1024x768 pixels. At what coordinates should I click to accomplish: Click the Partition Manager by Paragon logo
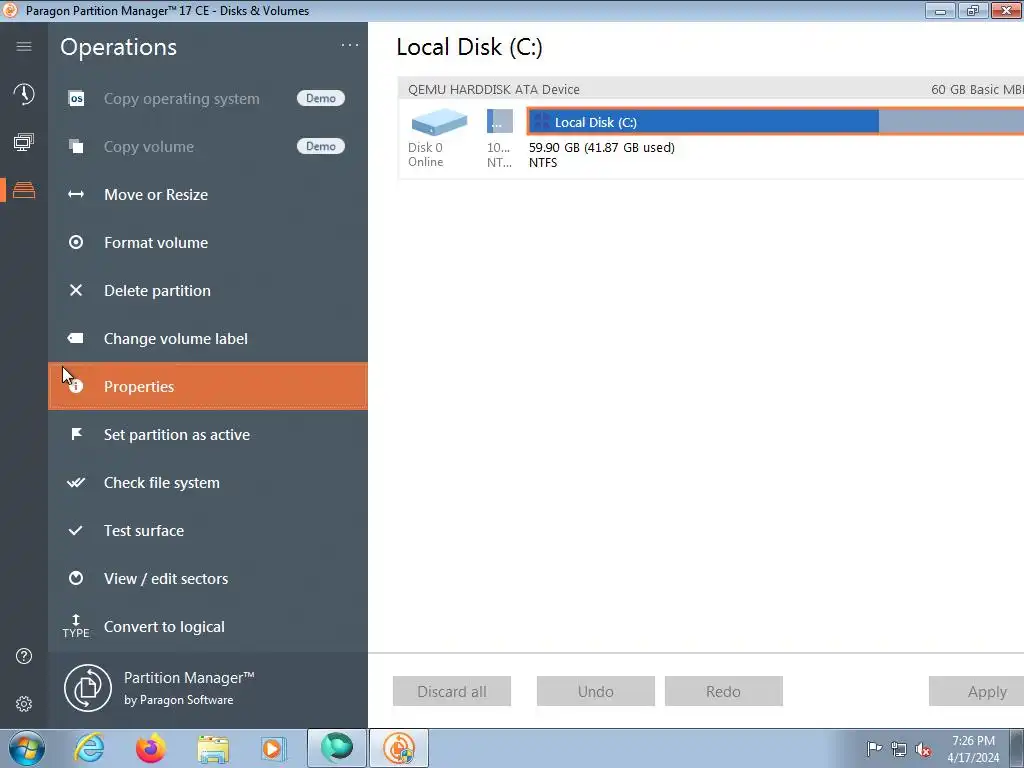tap(88, 688)
